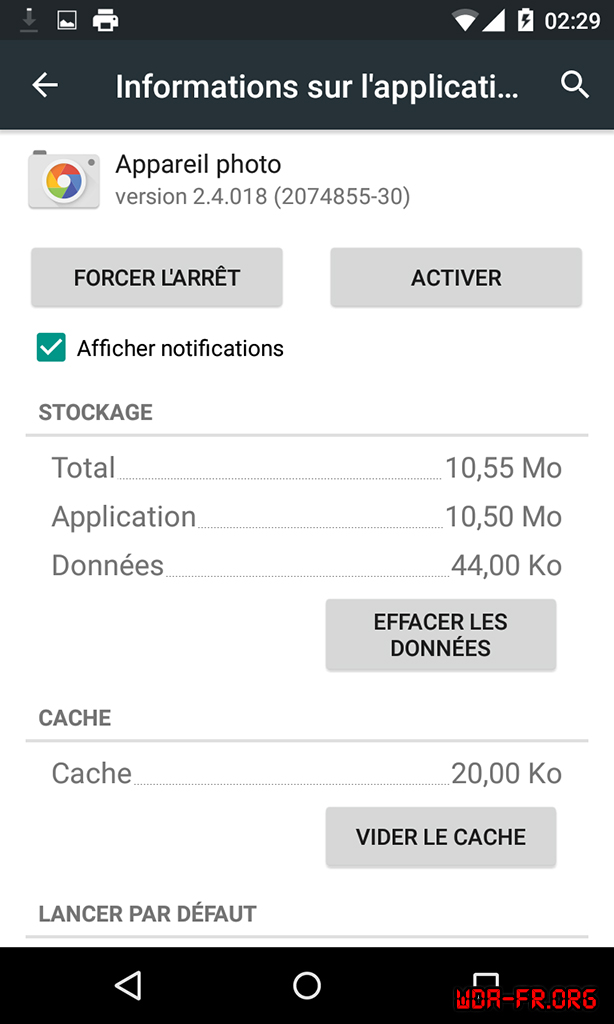
Task: Tap the Données storage row
Action: click(x=306, y=565)
